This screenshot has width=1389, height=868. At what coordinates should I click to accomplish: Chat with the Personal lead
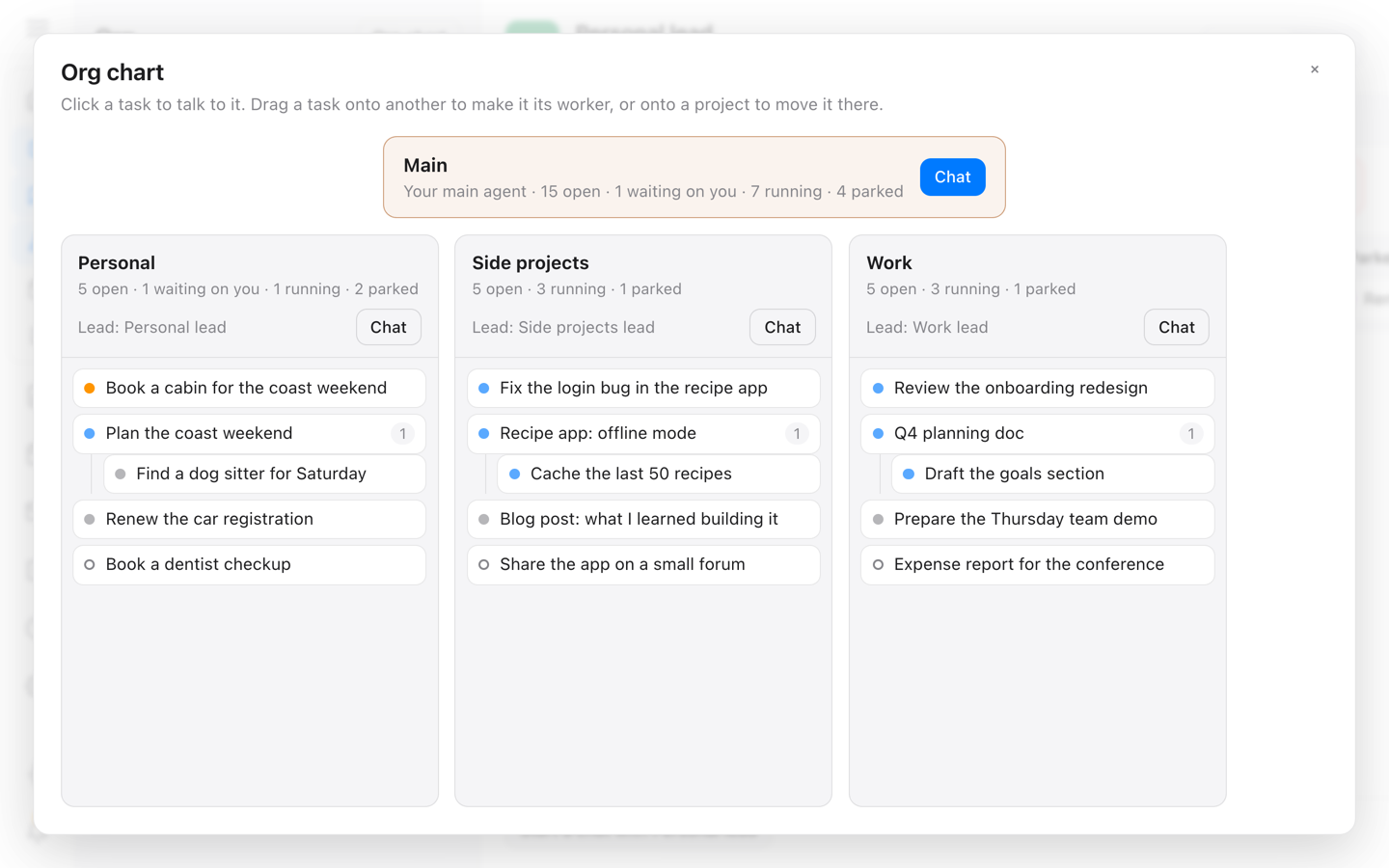[x=389, y=327]
